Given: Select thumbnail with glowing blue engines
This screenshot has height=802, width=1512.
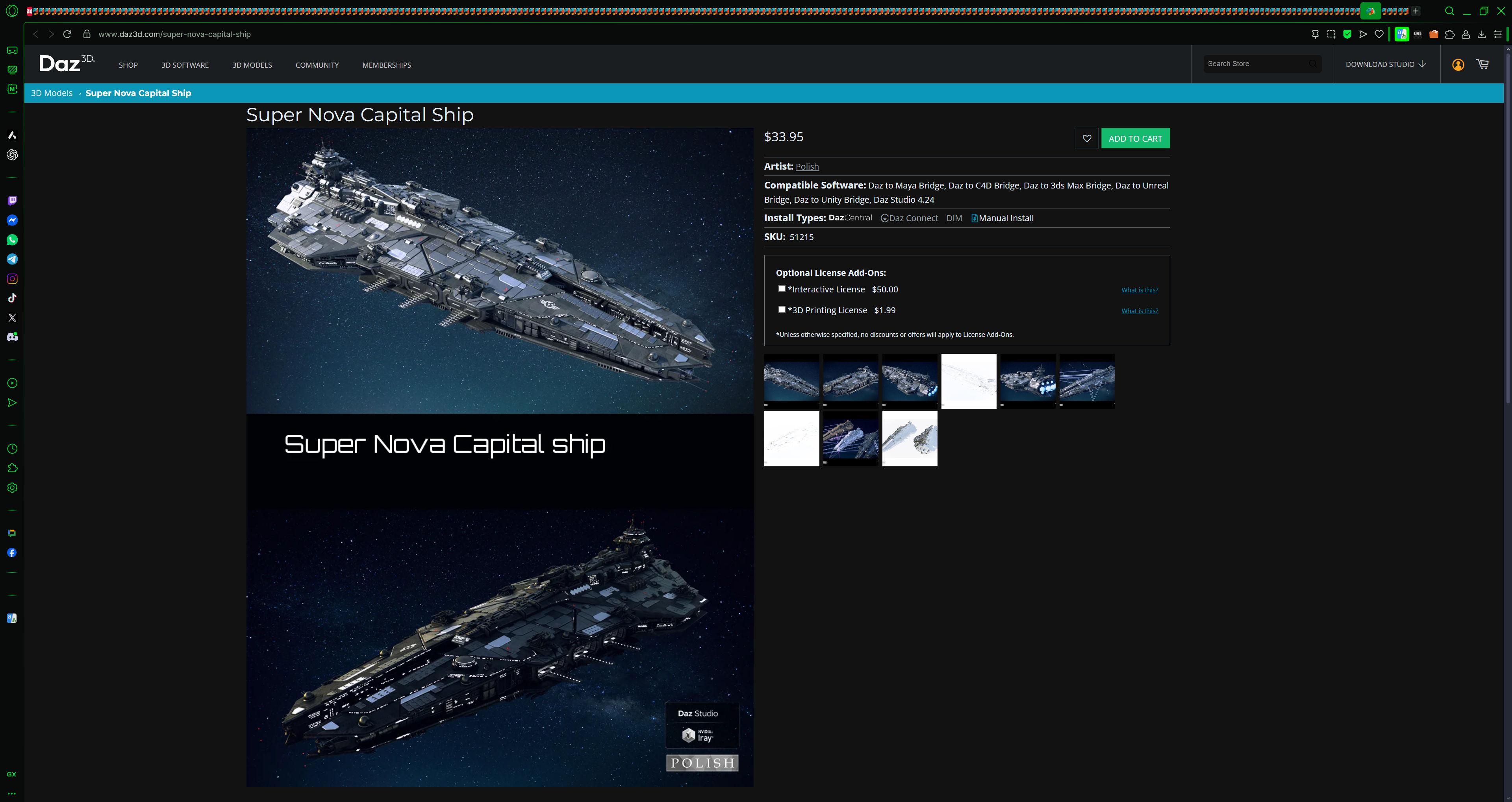Looking at the screenshot, I should 1028,381.
